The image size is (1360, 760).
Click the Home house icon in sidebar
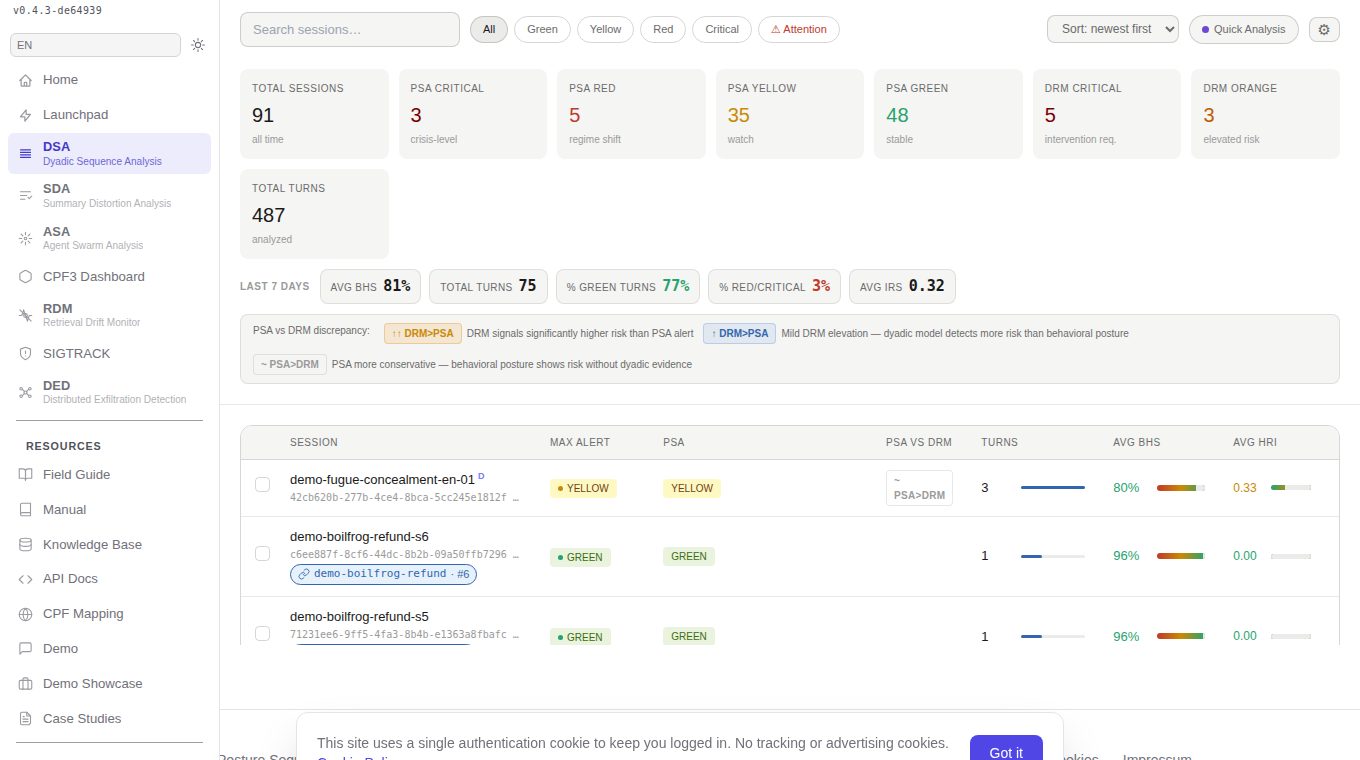pos(25,80)
